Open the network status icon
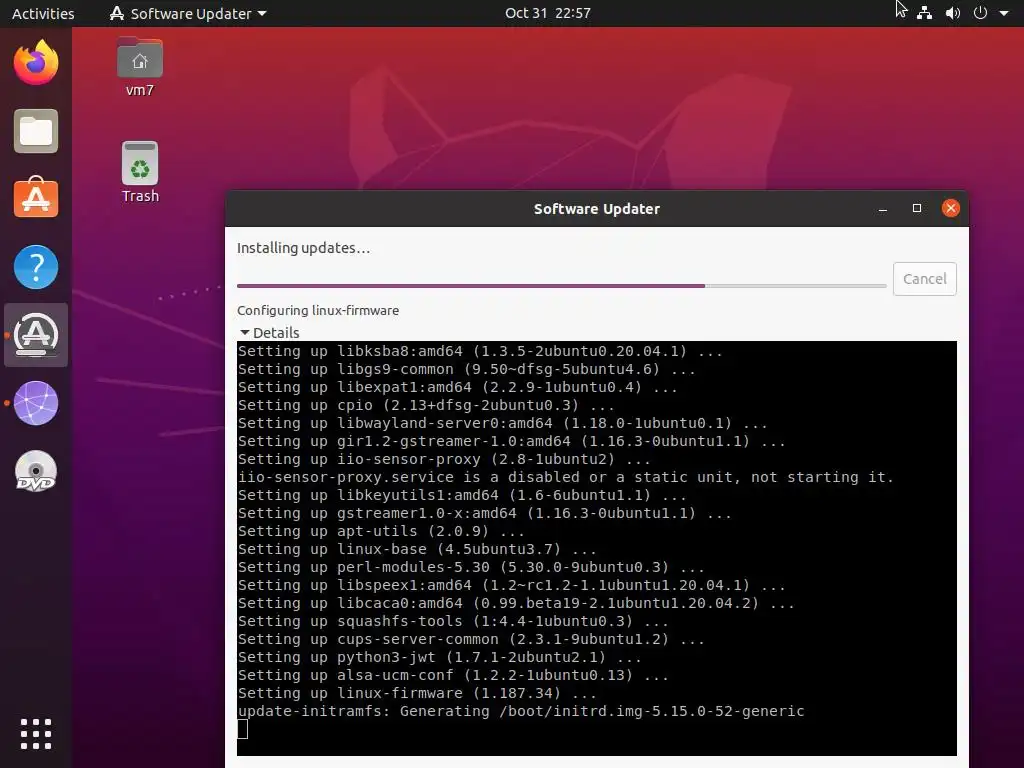Screen dimensions: 1024x768 tap(924, 13)
